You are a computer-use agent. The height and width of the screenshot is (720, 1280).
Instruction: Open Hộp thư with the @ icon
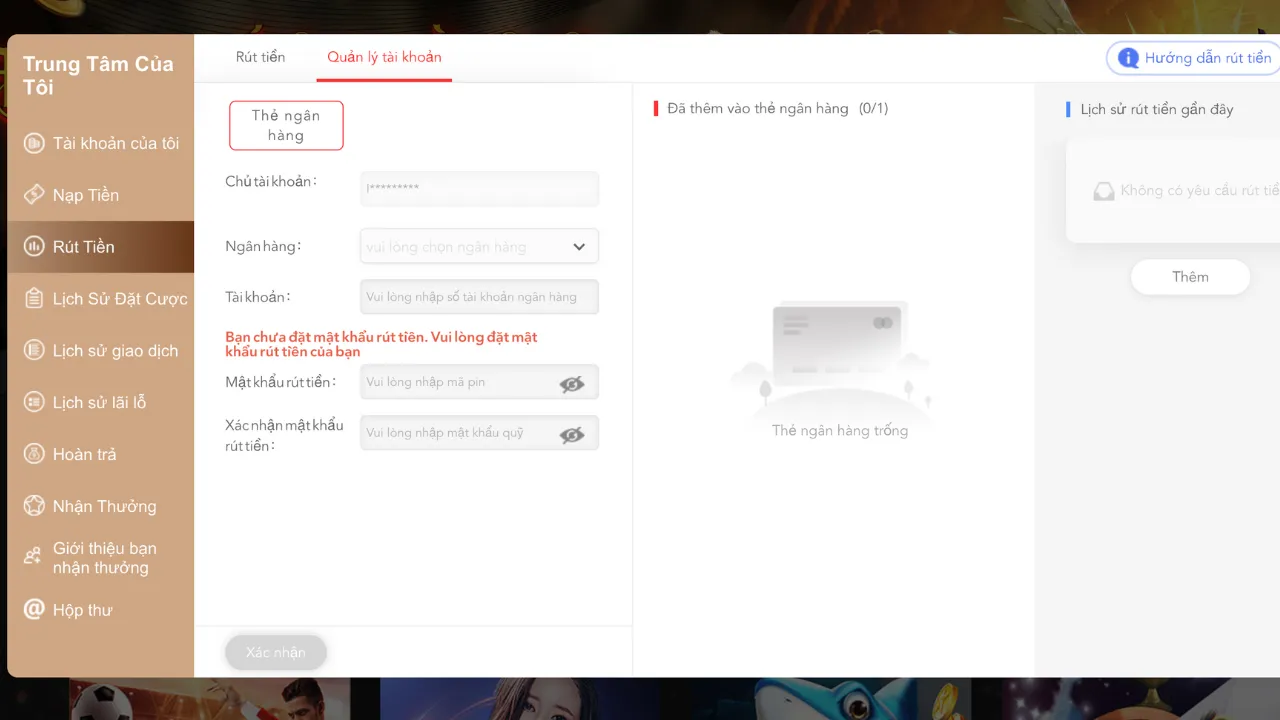(34, 609)
